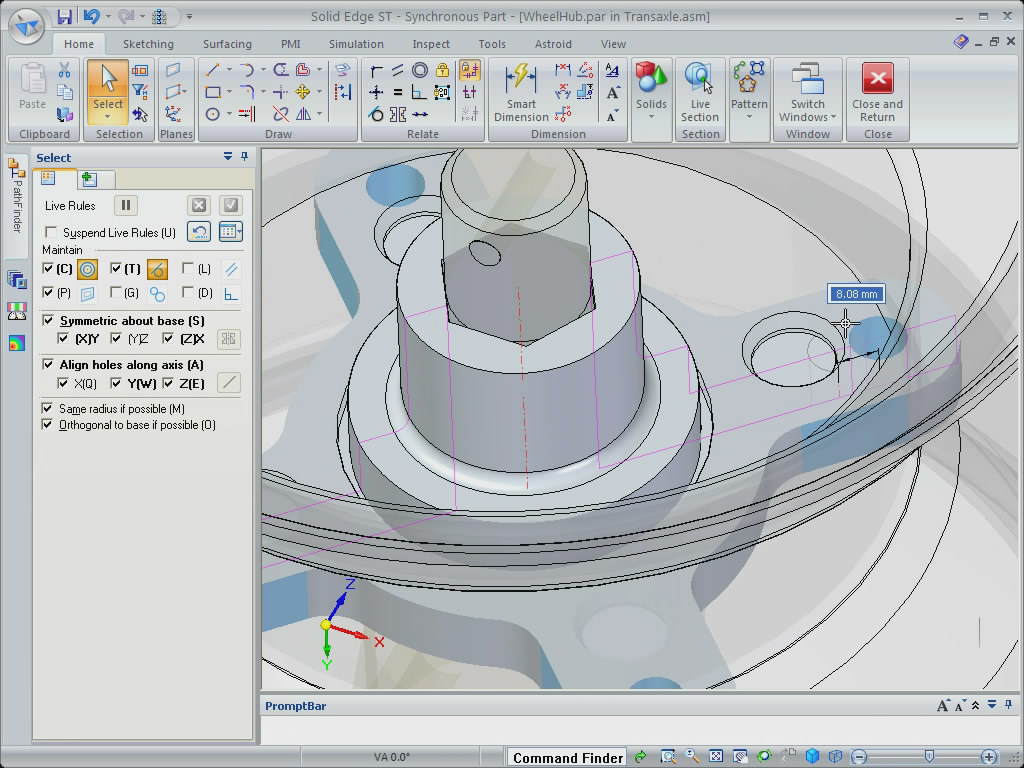Click the zoom slider handle
Screen dimensions: 1024x768
pyautogui.click(x=929, y=756)
